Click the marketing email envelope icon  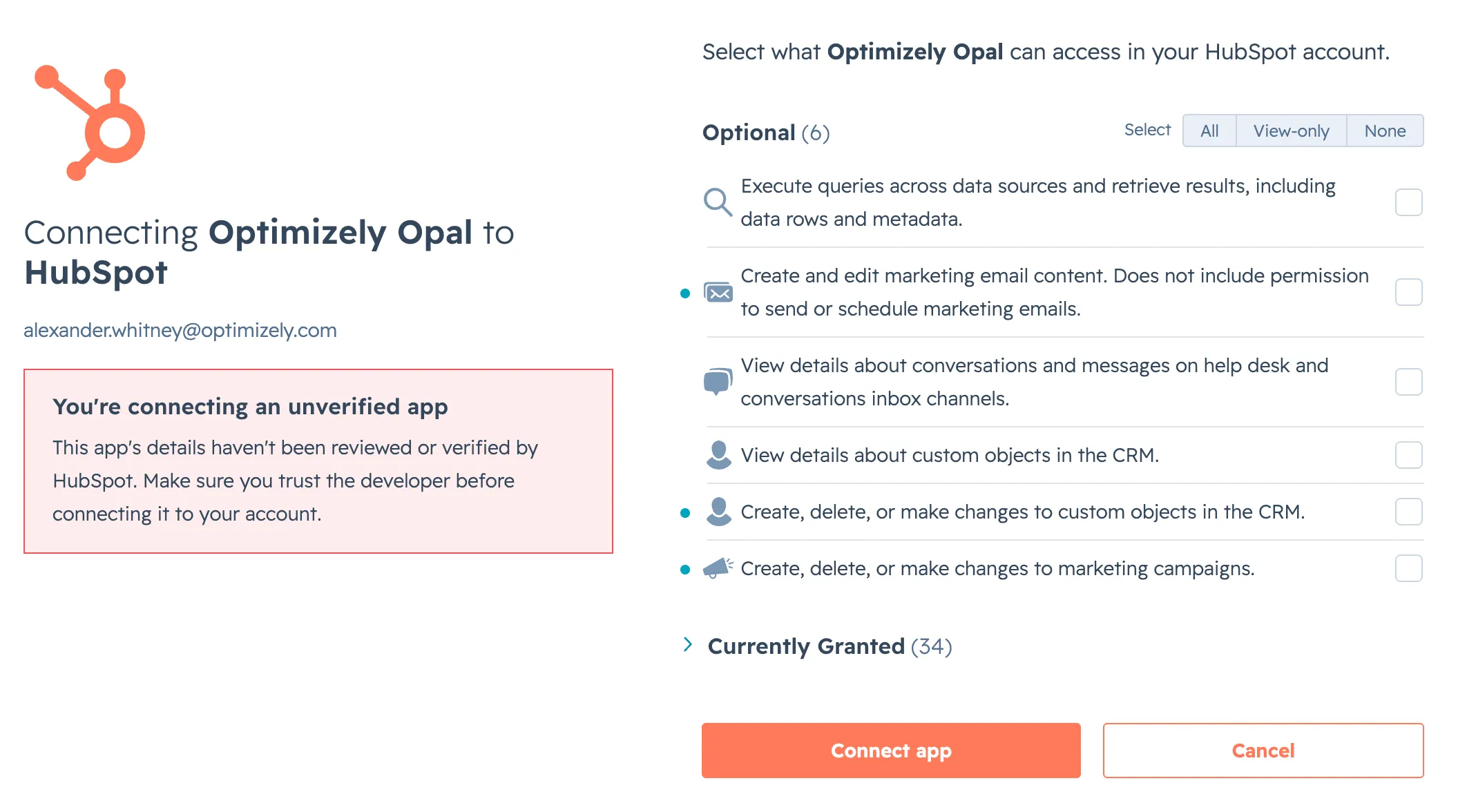click(x=718, y=293)
